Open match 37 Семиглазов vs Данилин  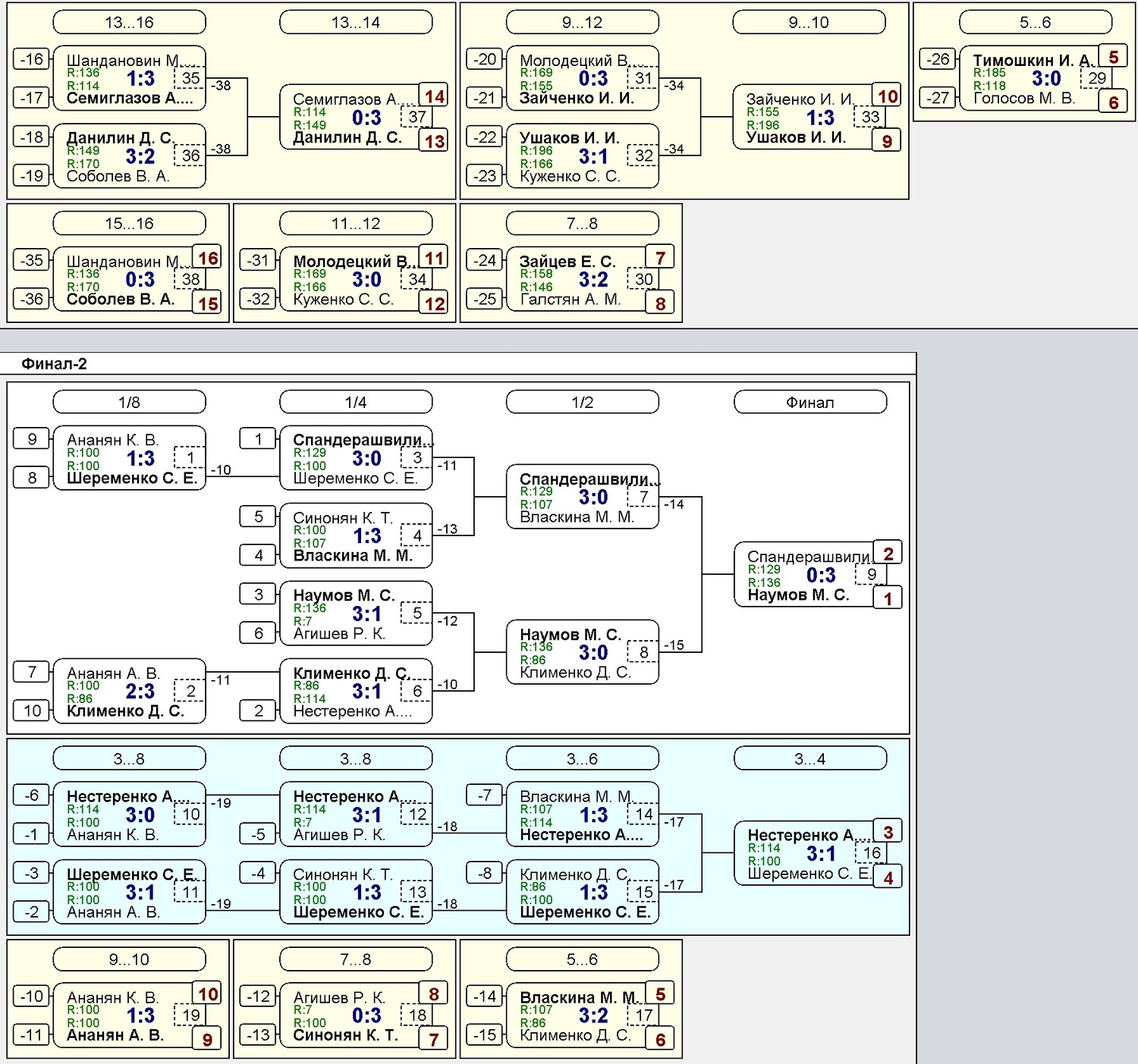click(x=356, y=118)
